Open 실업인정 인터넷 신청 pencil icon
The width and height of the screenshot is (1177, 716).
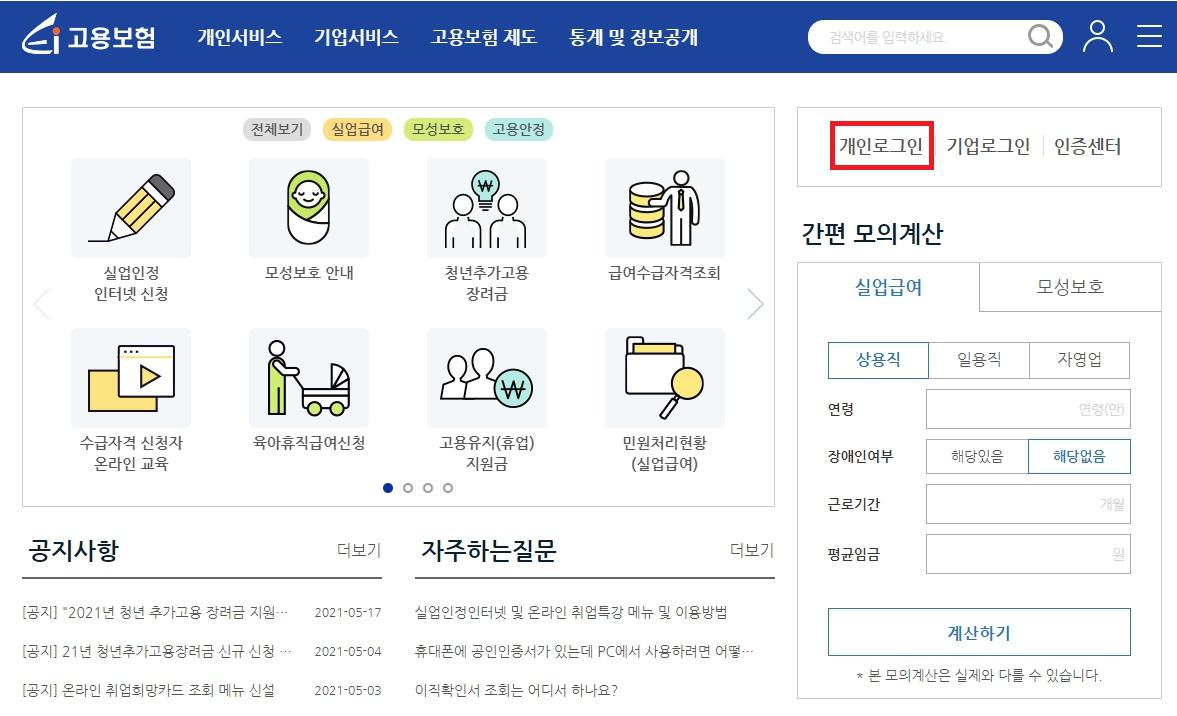(131, 208)
